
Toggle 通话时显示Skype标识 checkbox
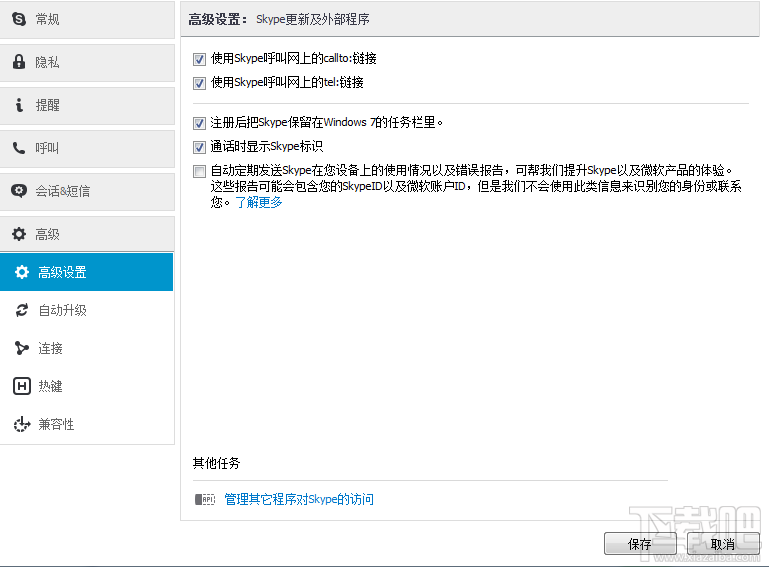(x=199, y=147)
